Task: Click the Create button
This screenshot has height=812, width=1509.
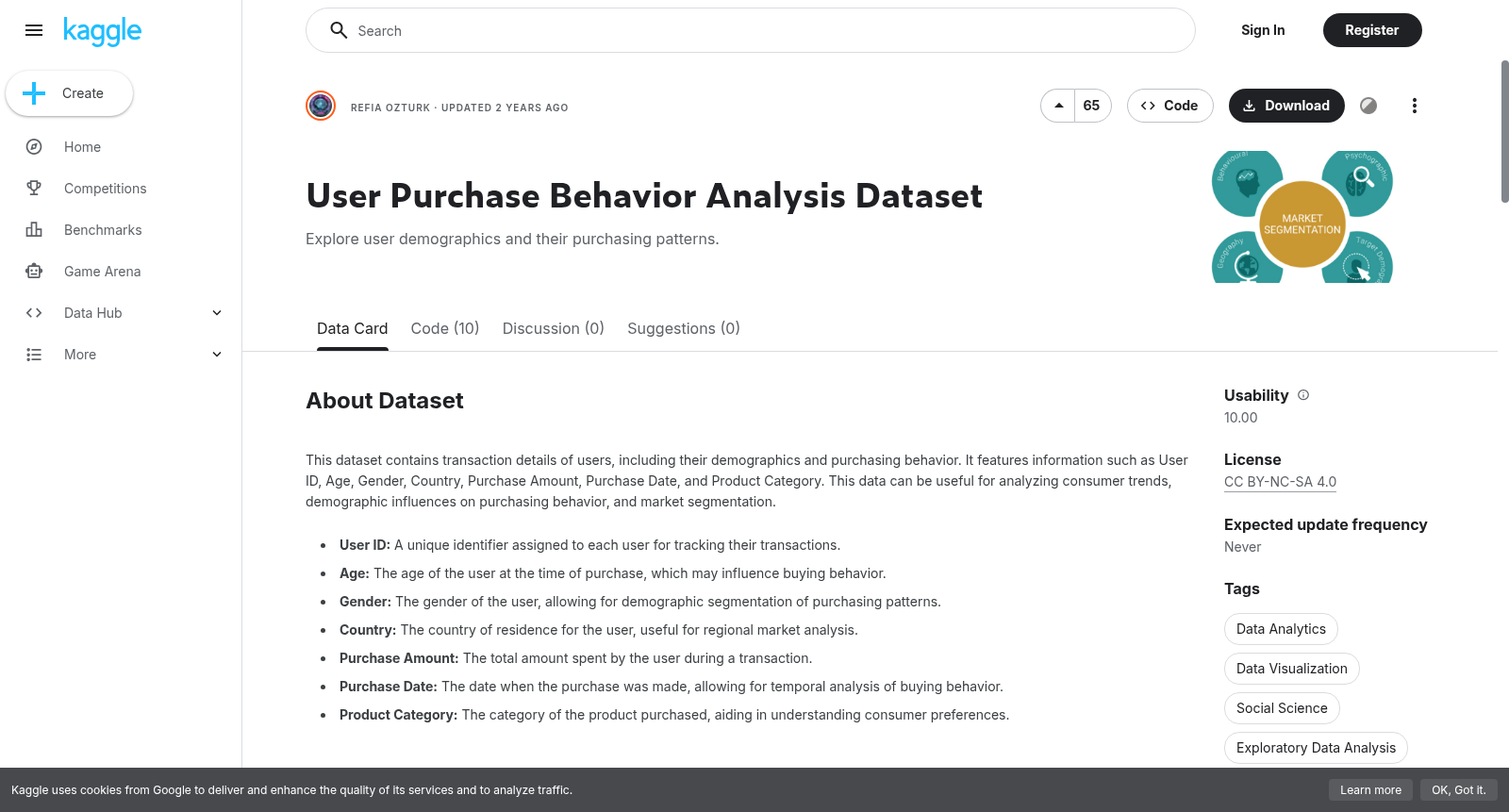Action: pyautogui.click(x=70, y=93)
